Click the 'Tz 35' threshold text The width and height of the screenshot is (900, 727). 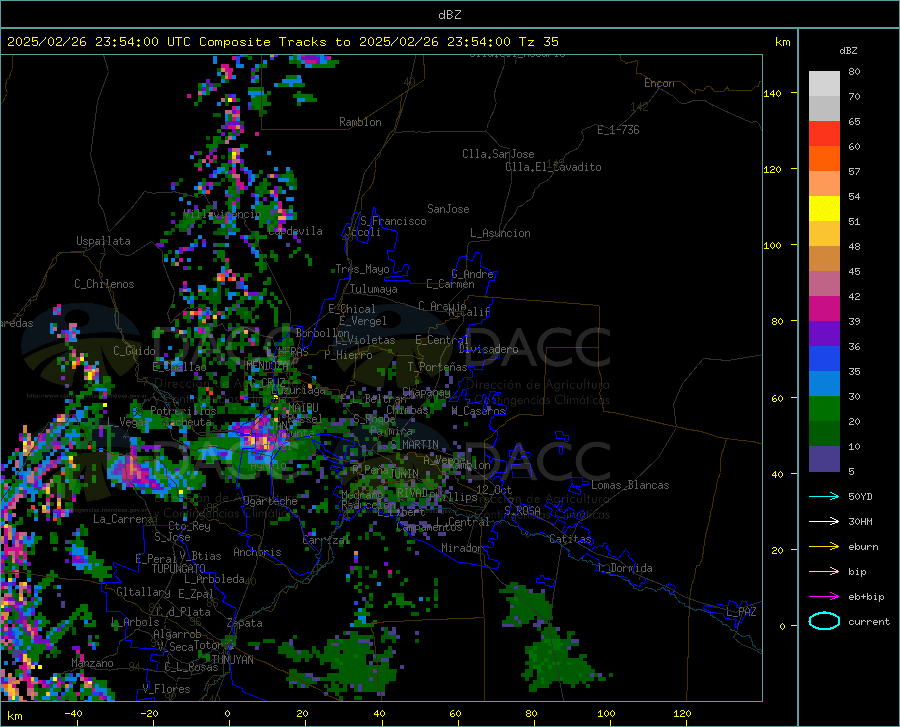pyautogui.click(x=538, y=42)
